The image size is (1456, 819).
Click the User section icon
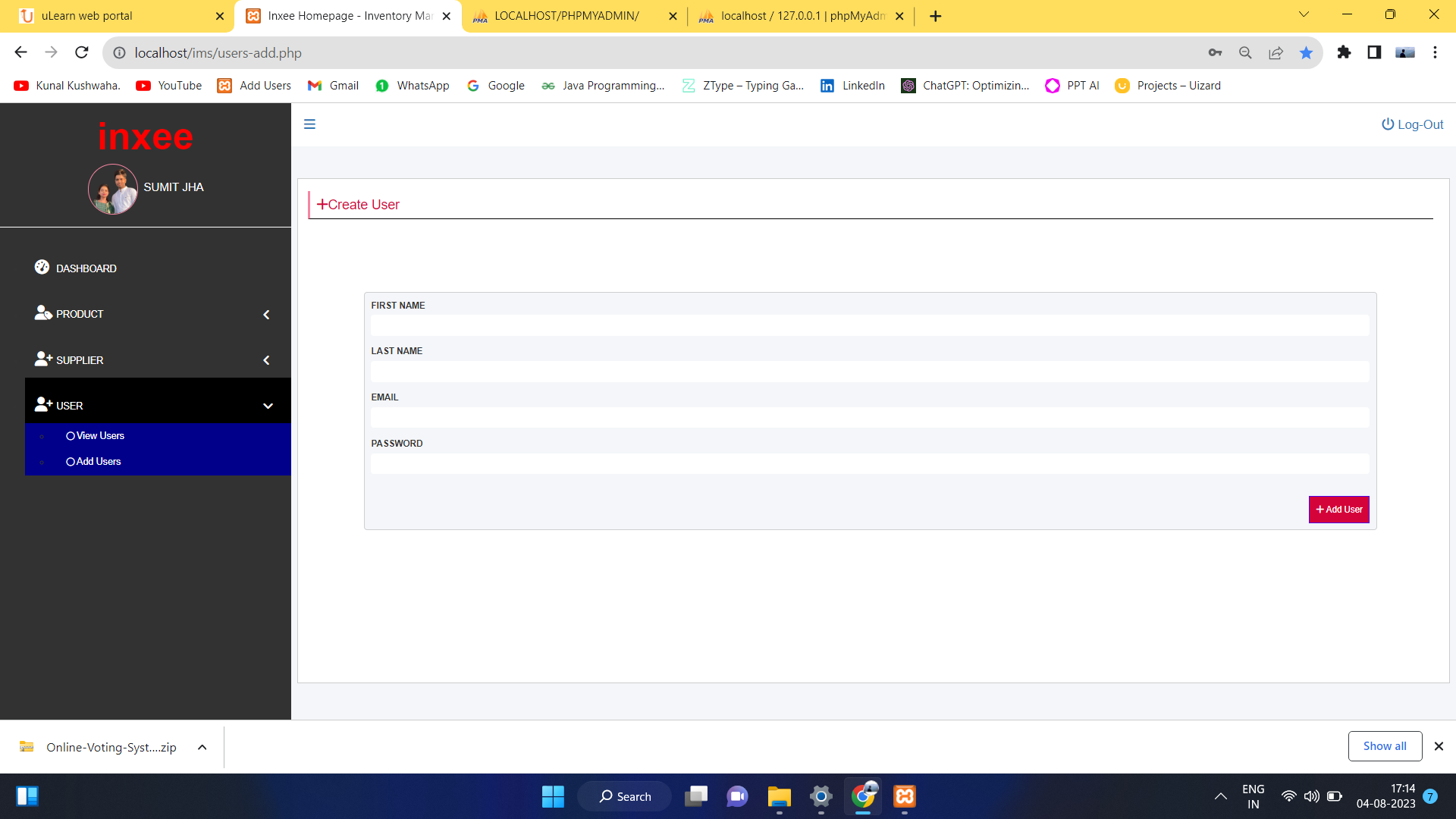coord(44,404)
